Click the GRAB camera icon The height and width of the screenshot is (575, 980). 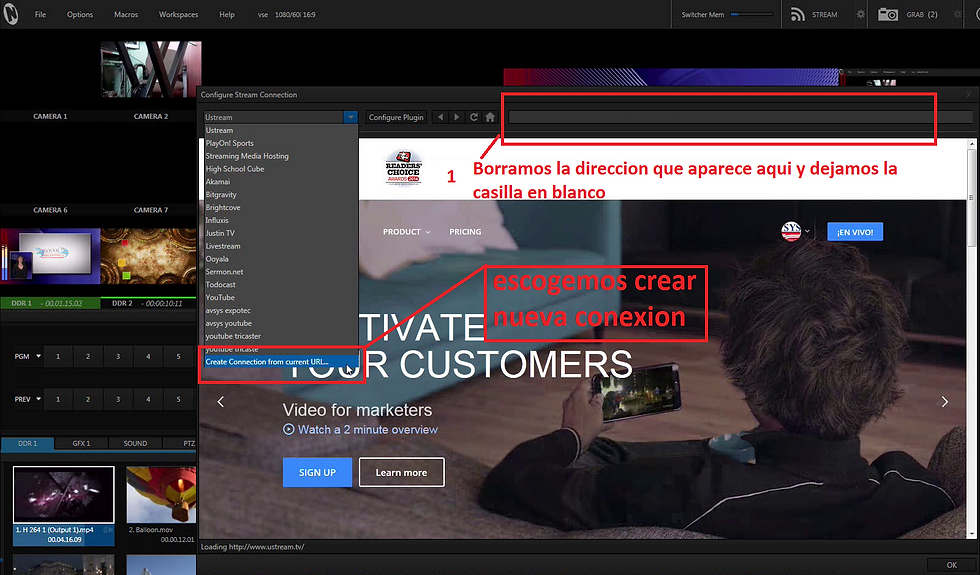point(888,14)
